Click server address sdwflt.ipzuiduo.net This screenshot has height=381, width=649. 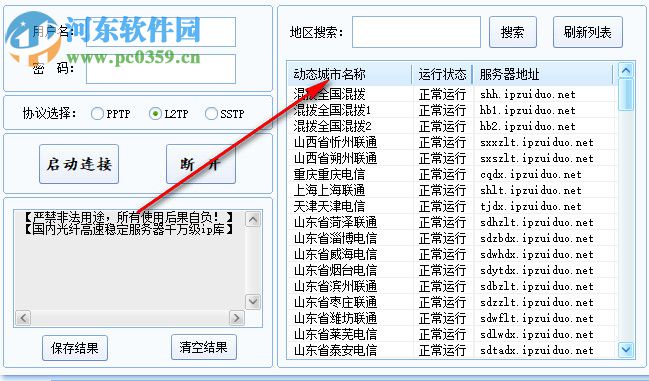point(537,319)
